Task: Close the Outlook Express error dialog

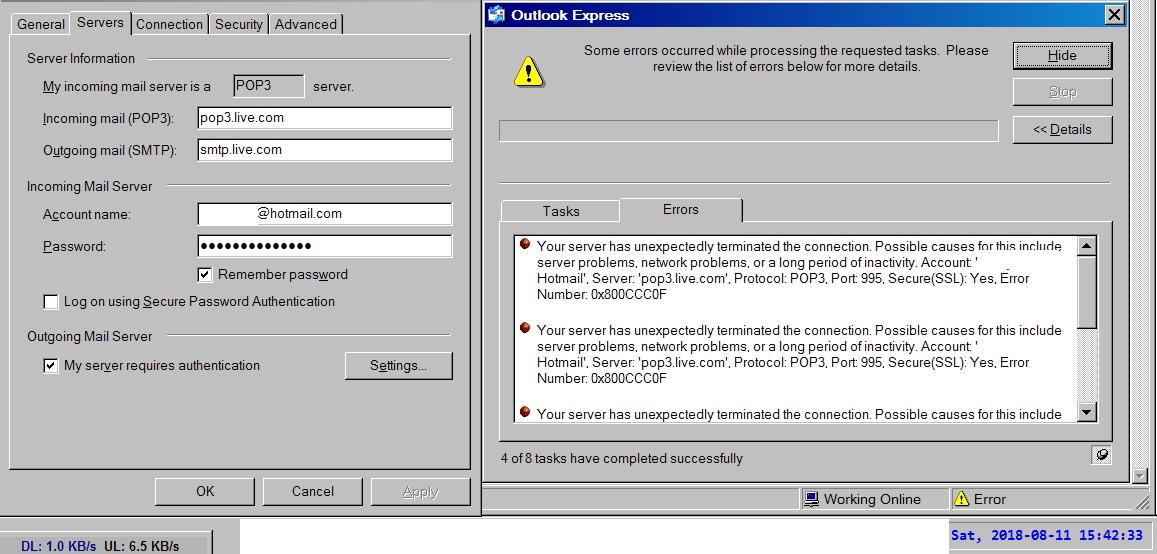Action: click(x=1114, y=15)
